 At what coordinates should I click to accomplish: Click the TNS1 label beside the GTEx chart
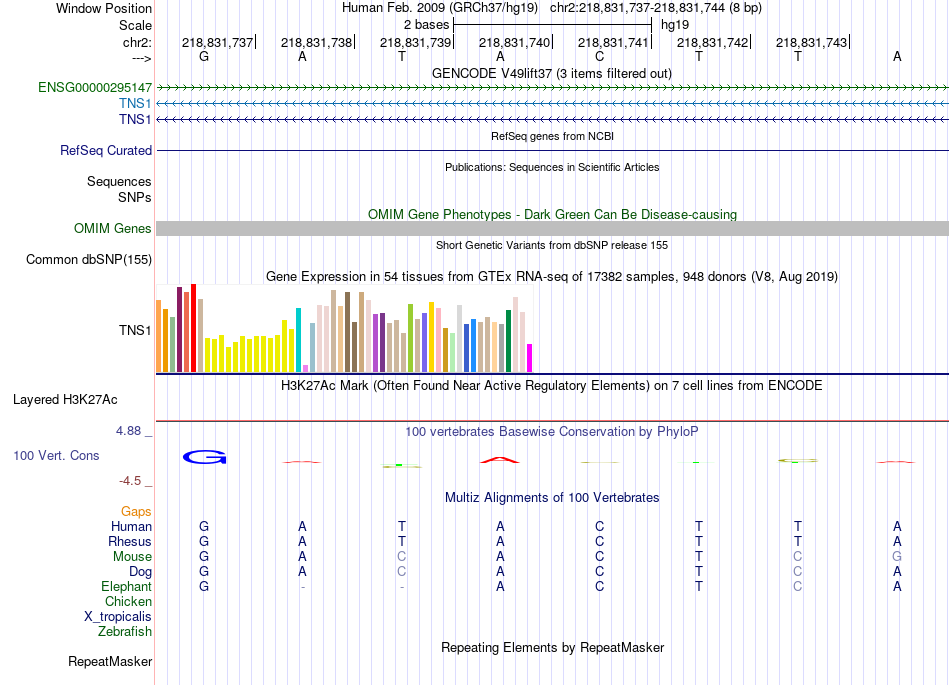[x=135, y=330]
